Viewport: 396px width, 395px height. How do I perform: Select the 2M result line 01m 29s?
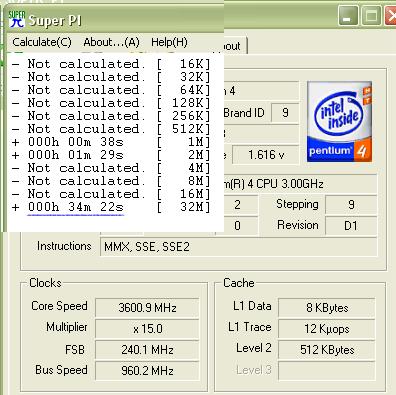tap(111, 155)
